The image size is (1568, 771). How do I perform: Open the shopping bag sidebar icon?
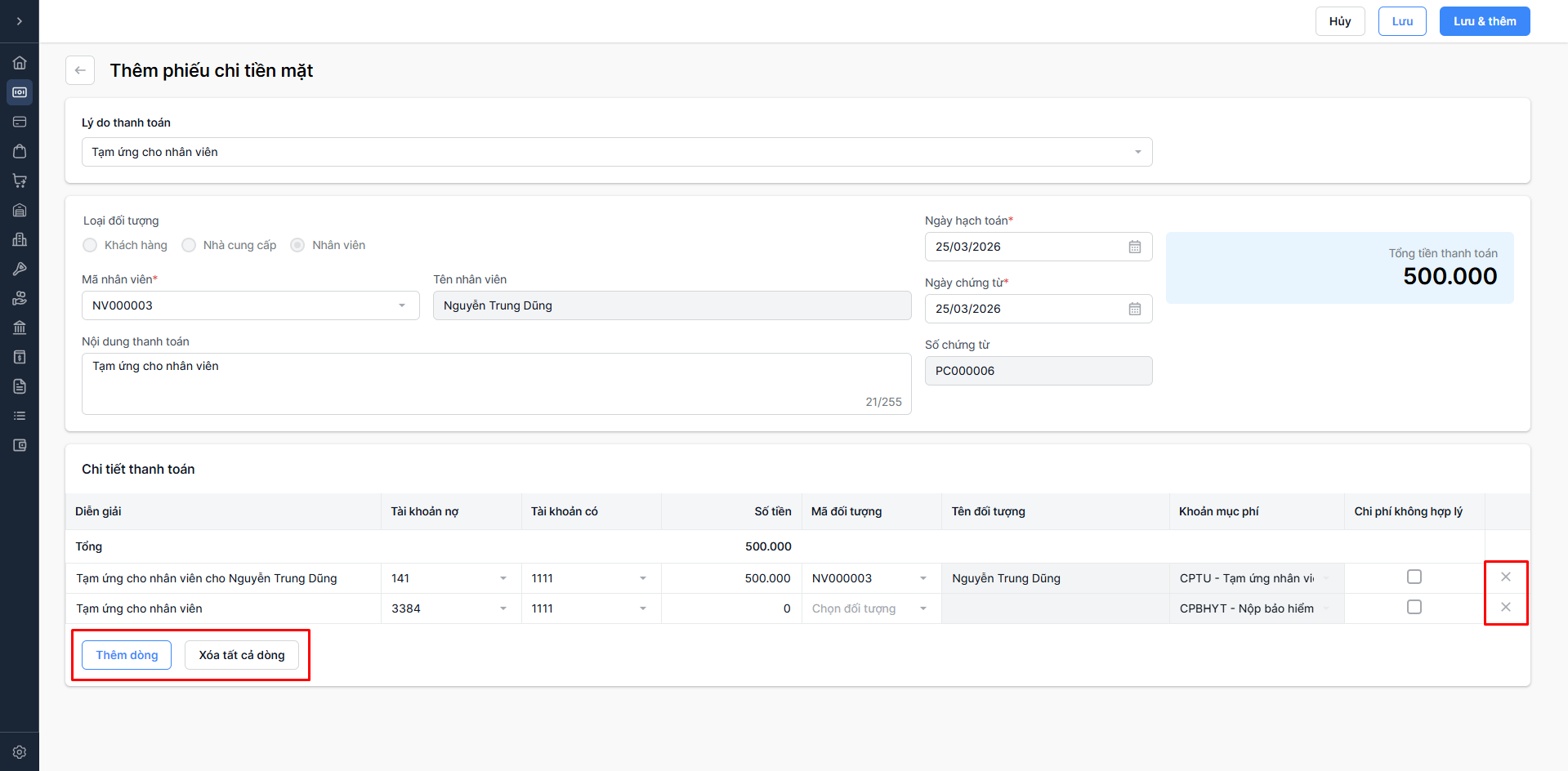click(20, 151)
